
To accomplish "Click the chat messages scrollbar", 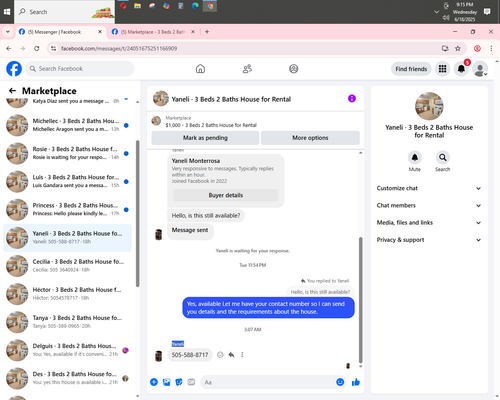I will 360,300.
